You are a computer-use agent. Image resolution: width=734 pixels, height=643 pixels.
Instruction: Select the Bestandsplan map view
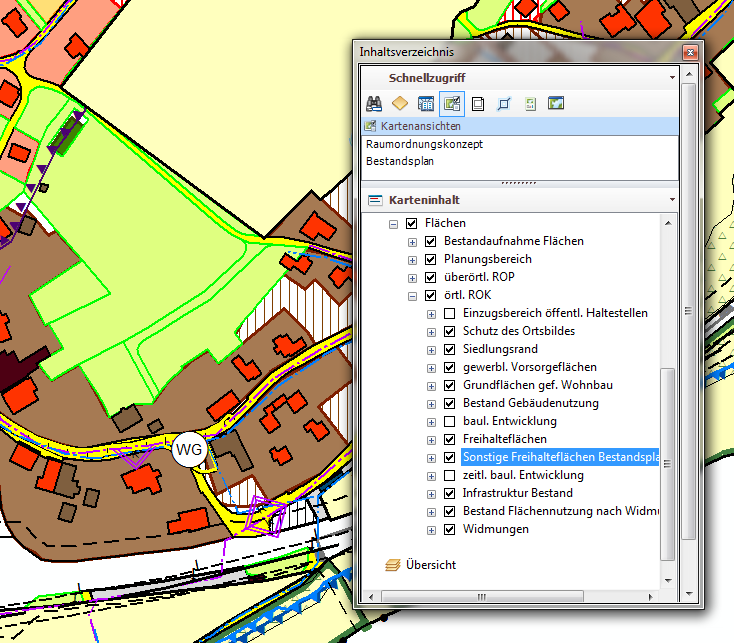(x=399, y=160)
